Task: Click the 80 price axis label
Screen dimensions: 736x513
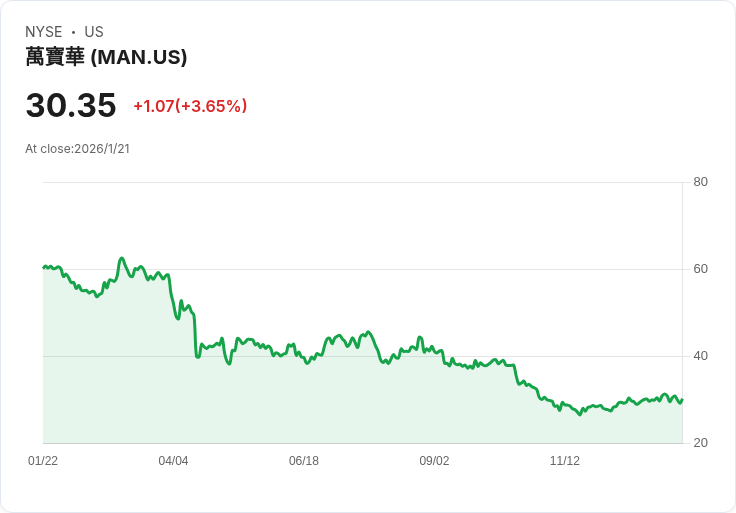Action: 700,182
